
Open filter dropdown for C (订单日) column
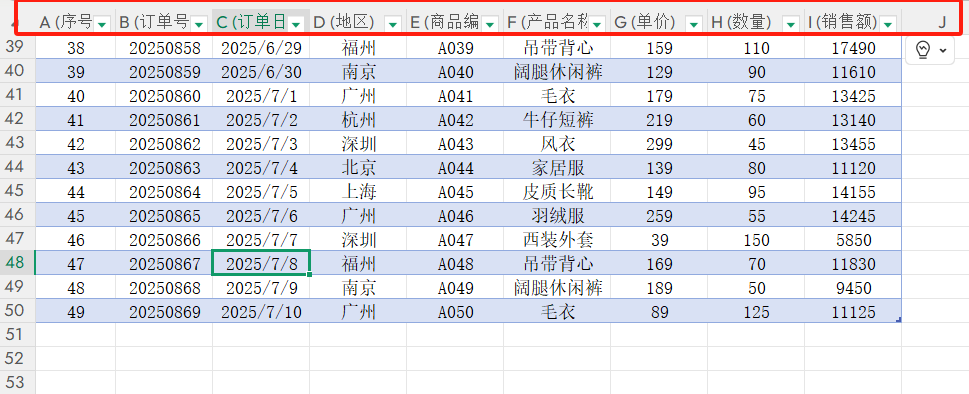pos(296,24)
